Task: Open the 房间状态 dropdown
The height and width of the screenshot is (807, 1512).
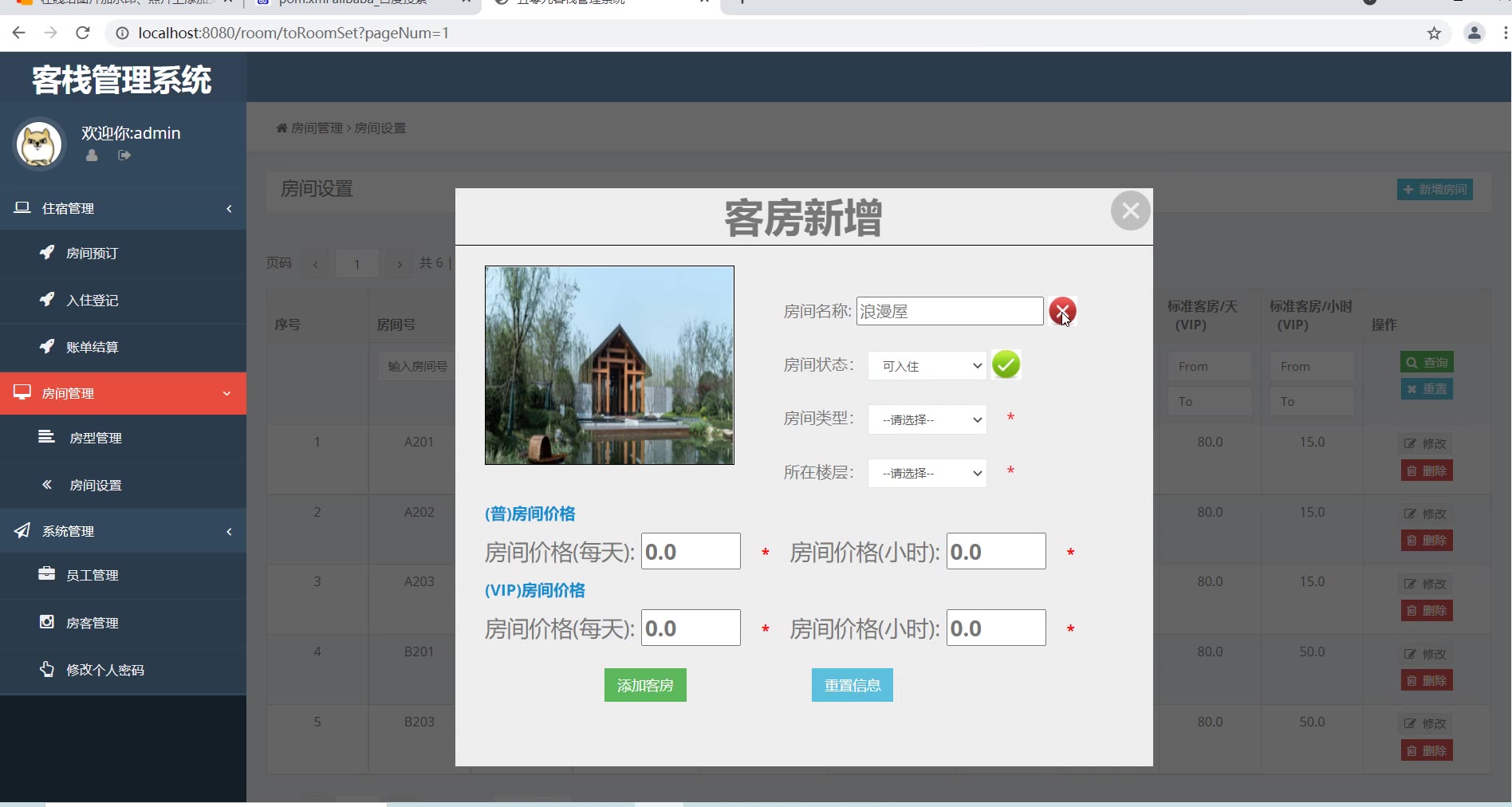Action: [x=927, y=366]
